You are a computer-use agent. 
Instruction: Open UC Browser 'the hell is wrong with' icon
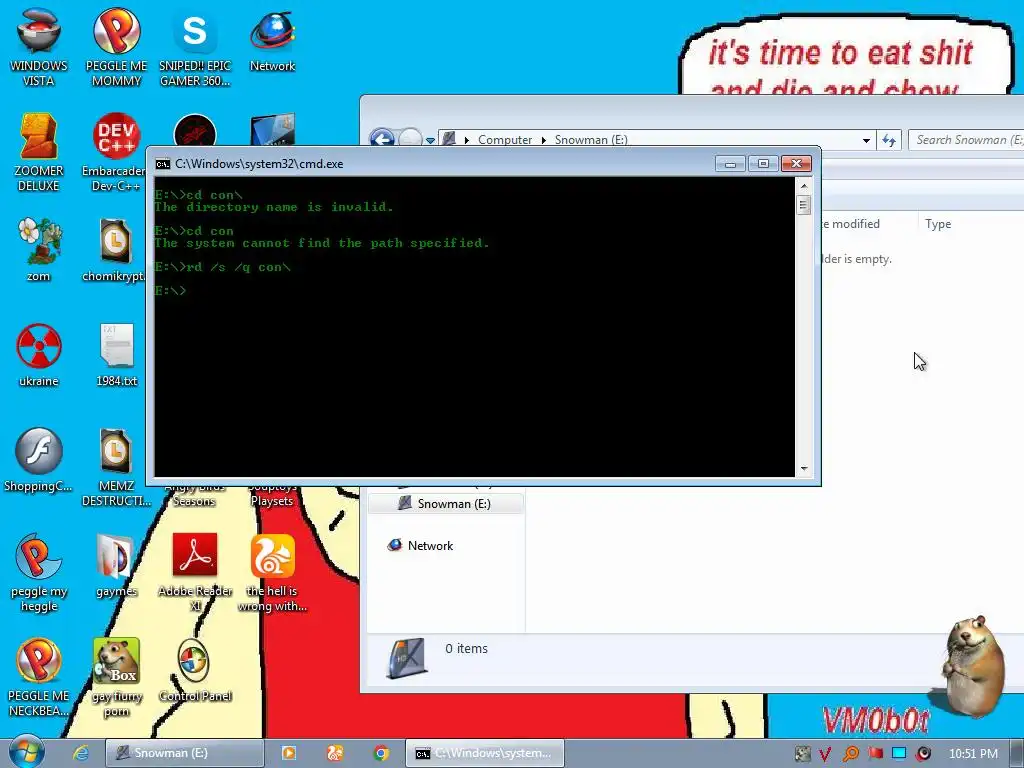(272, 572)
